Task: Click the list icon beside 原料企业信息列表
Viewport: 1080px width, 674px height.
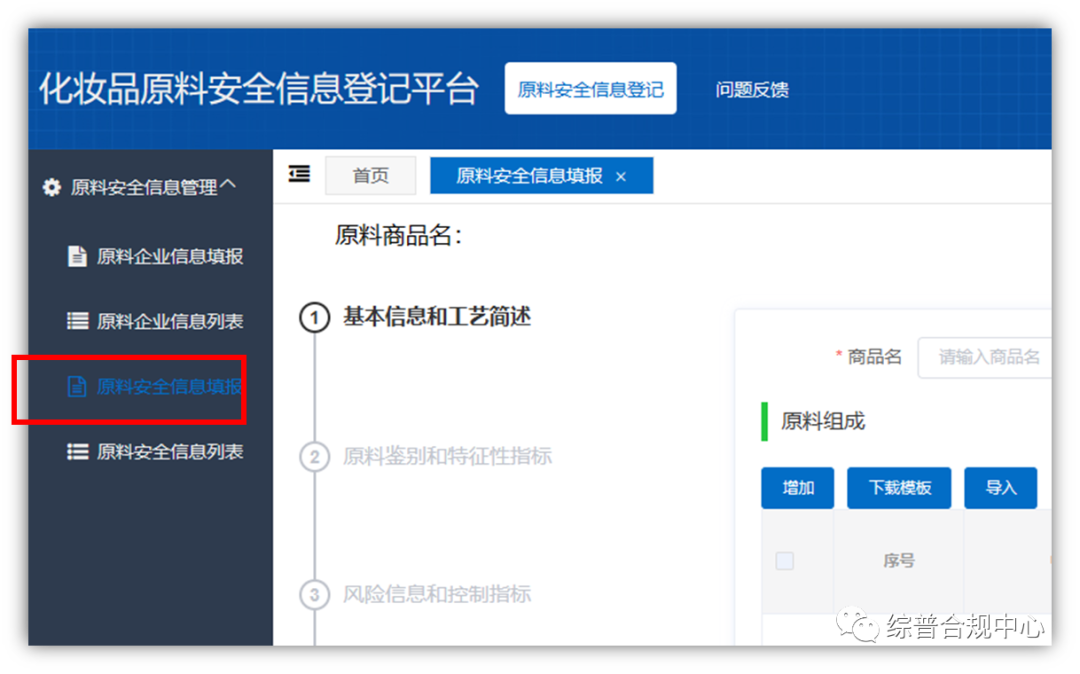Action: tap(78, 321)
